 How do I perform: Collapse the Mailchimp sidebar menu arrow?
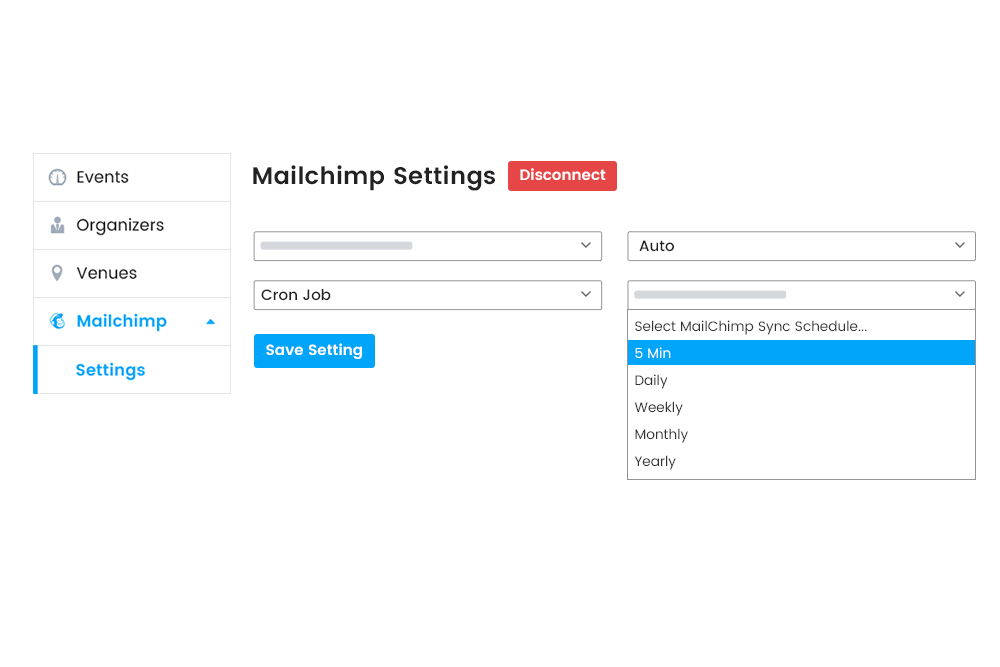(x=210, y=322)
